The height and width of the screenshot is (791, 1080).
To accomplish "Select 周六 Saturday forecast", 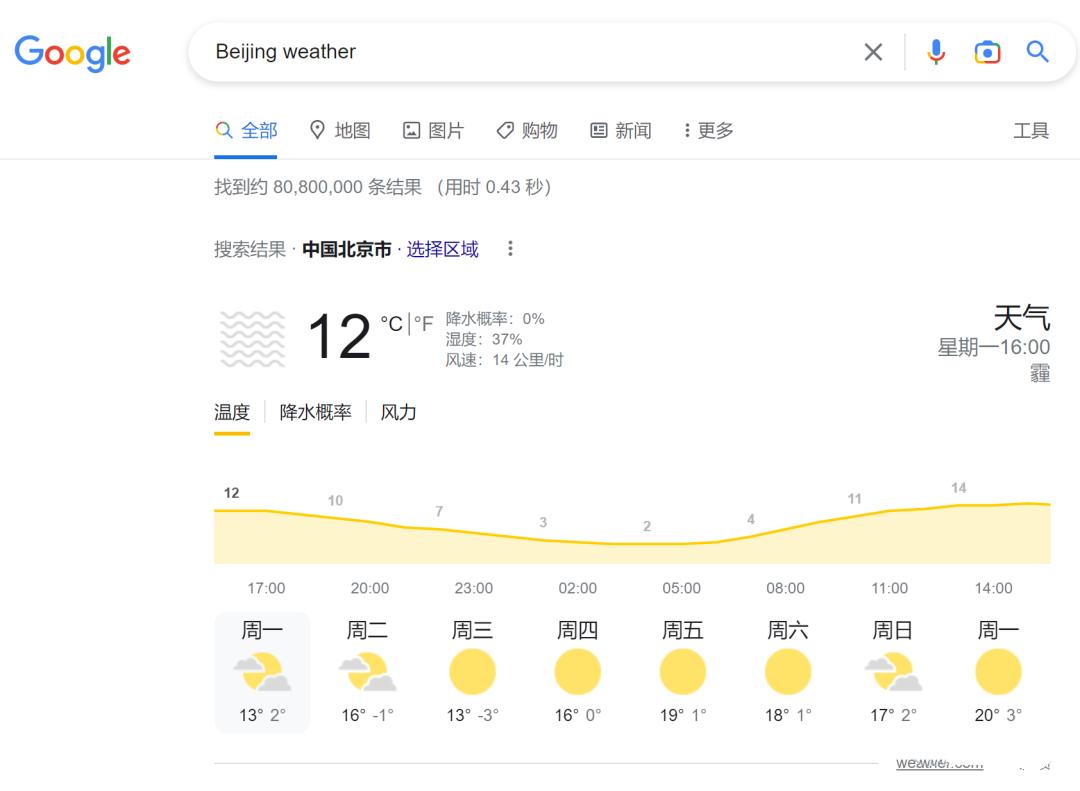I will (x=787, y=670).
